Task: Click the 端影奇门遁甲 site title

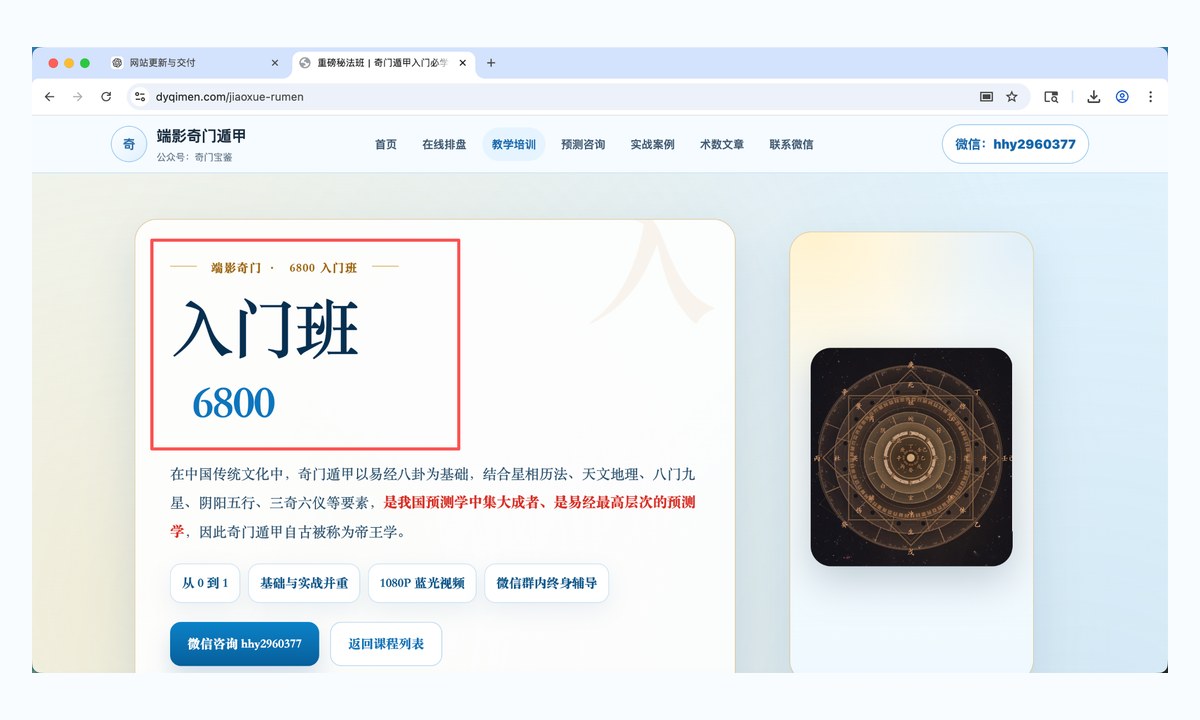Action: click(x=201, y=136)
